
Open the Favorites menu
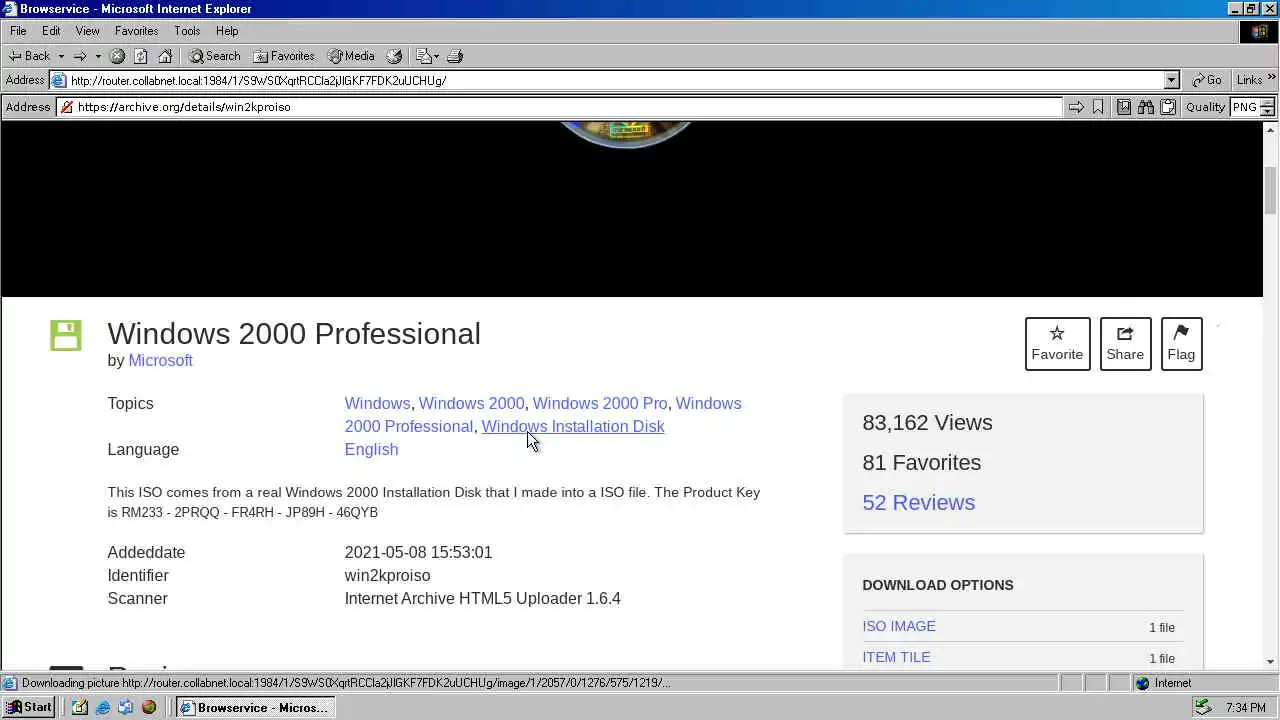pos(136,31)
